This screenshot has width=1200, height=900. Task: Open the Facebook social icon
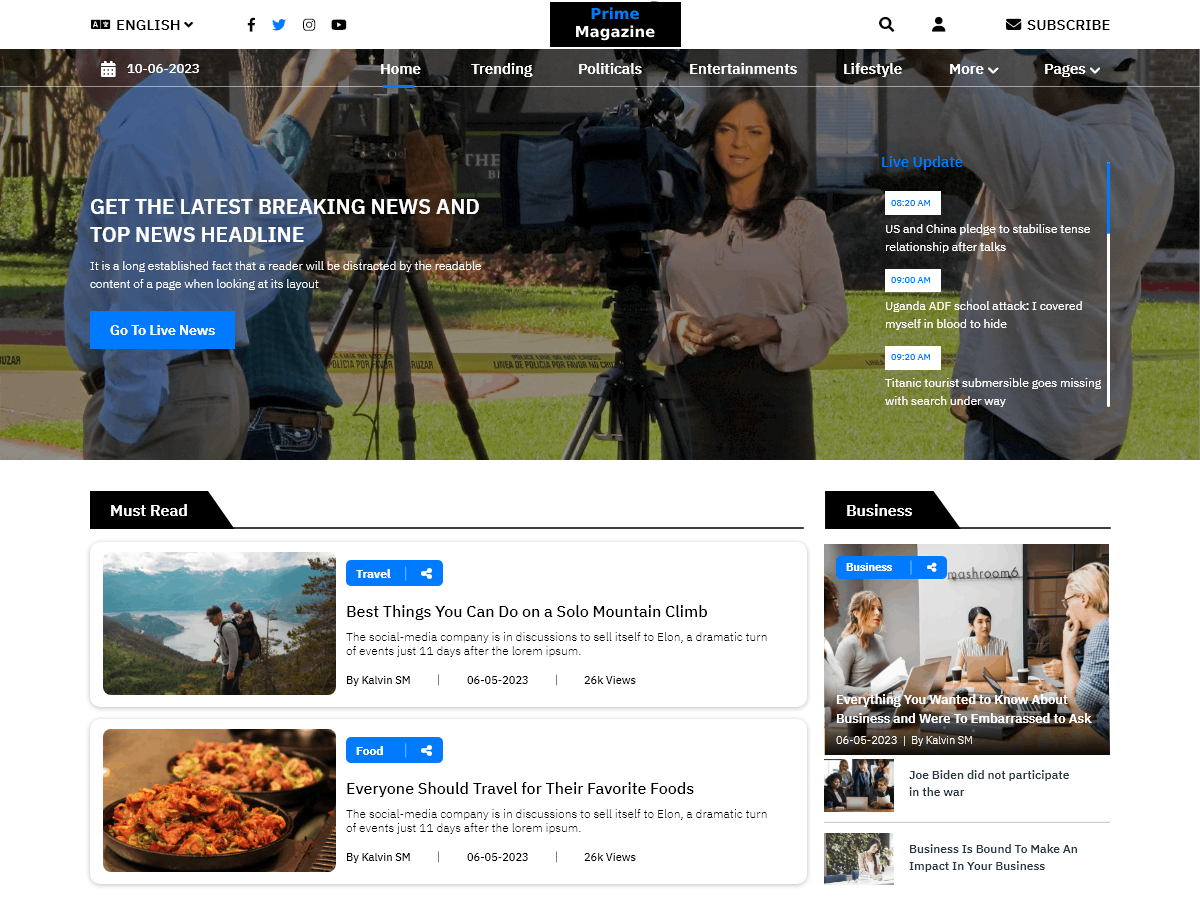(251, 25)
